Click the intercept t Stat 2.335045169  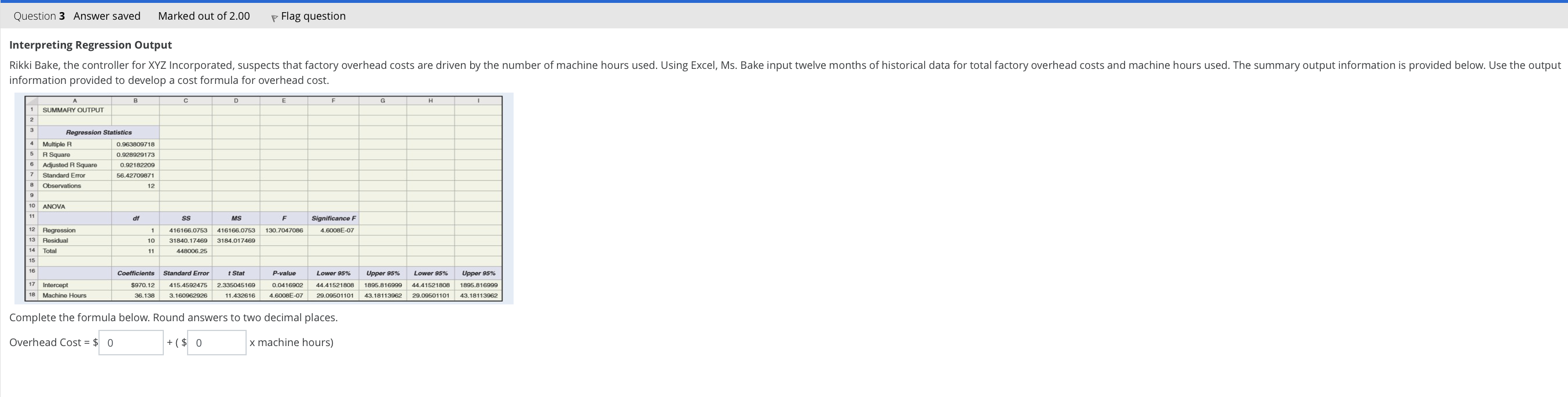click(x=236, y=285)
